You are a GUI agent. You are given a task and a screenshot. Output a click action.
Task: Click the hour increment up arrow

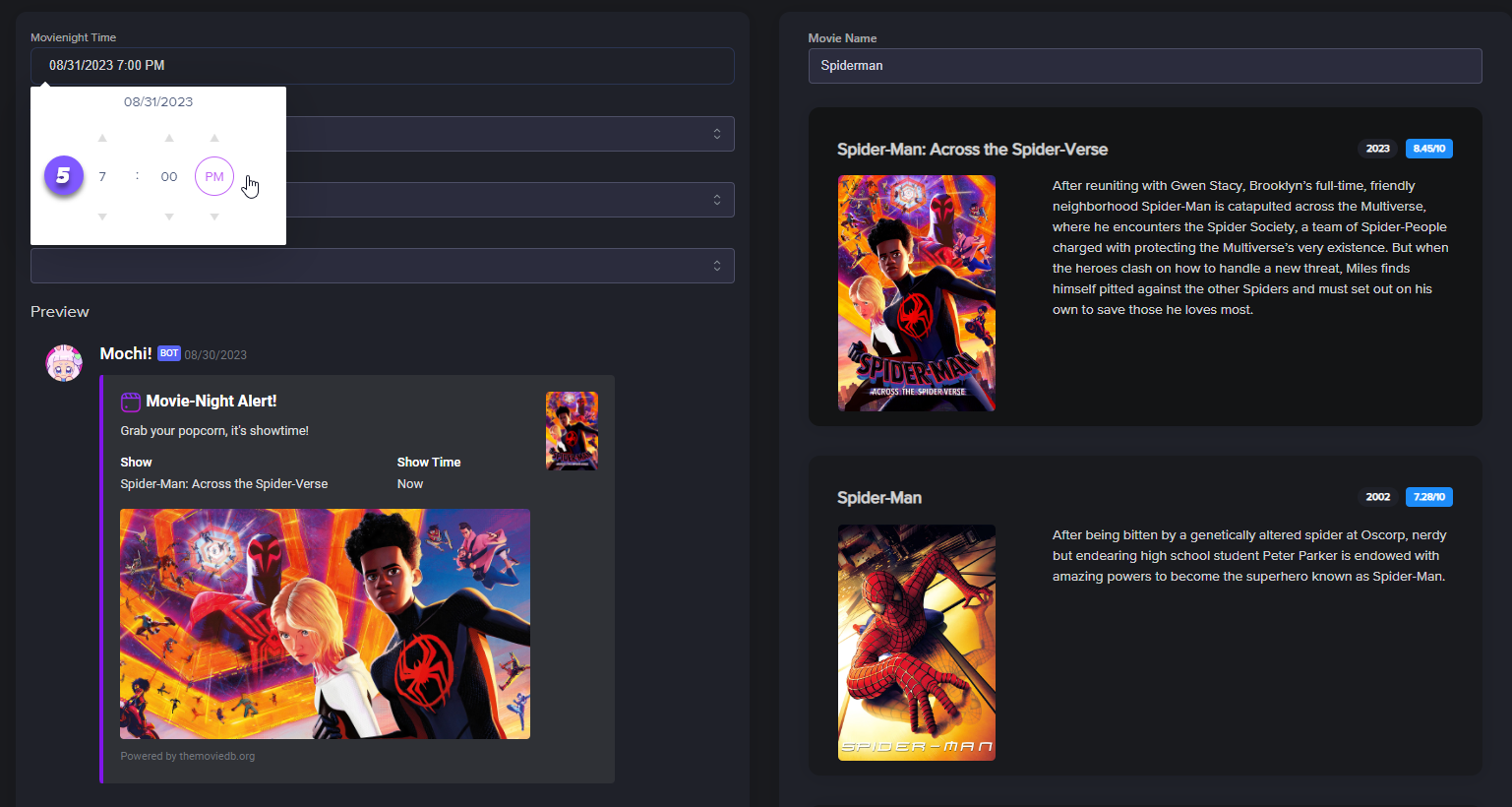point(102,138)
